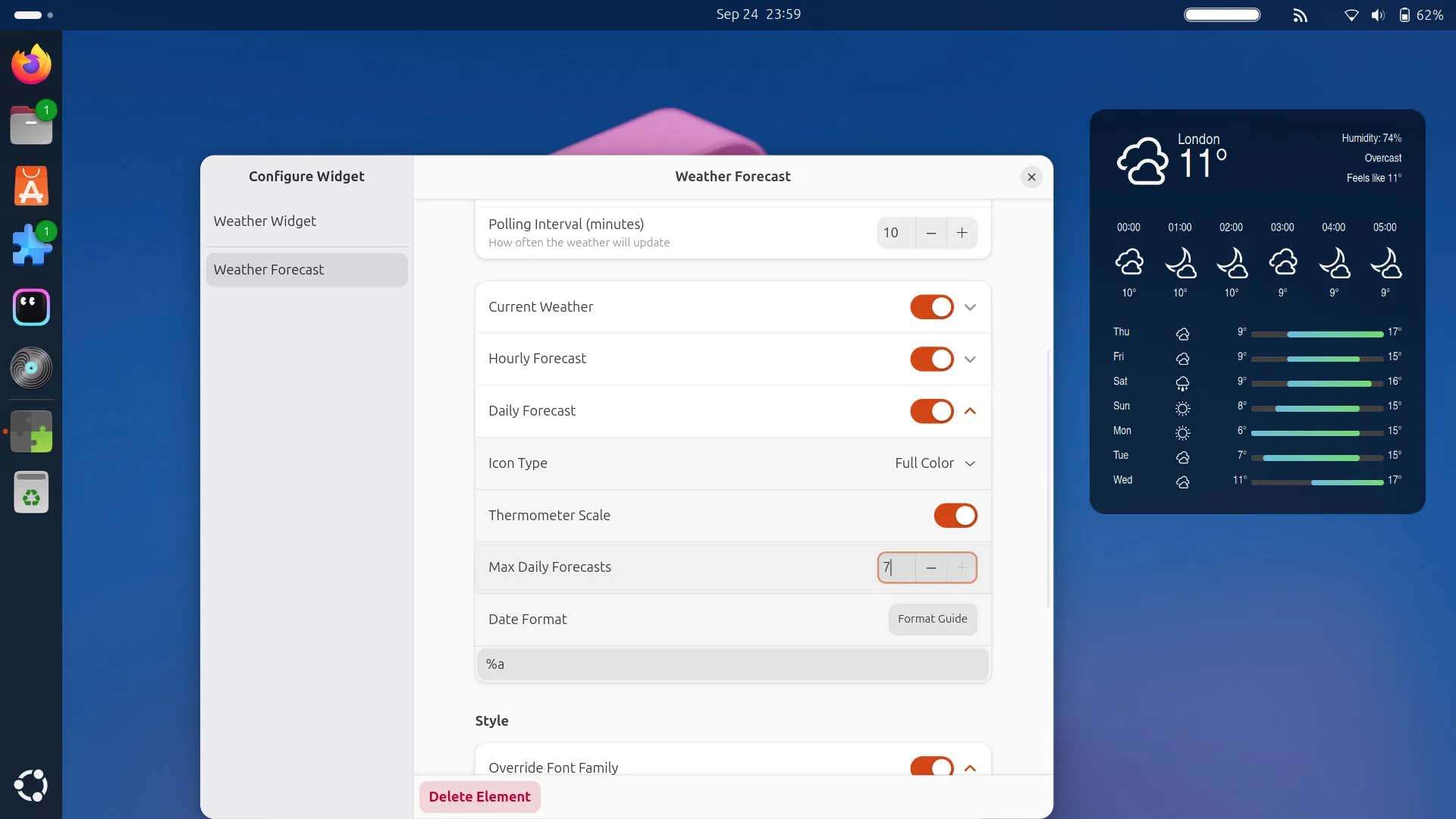Click the large cloud icon in London widget
Viewport: 1456px width, 819px height.
[1142, 161]
